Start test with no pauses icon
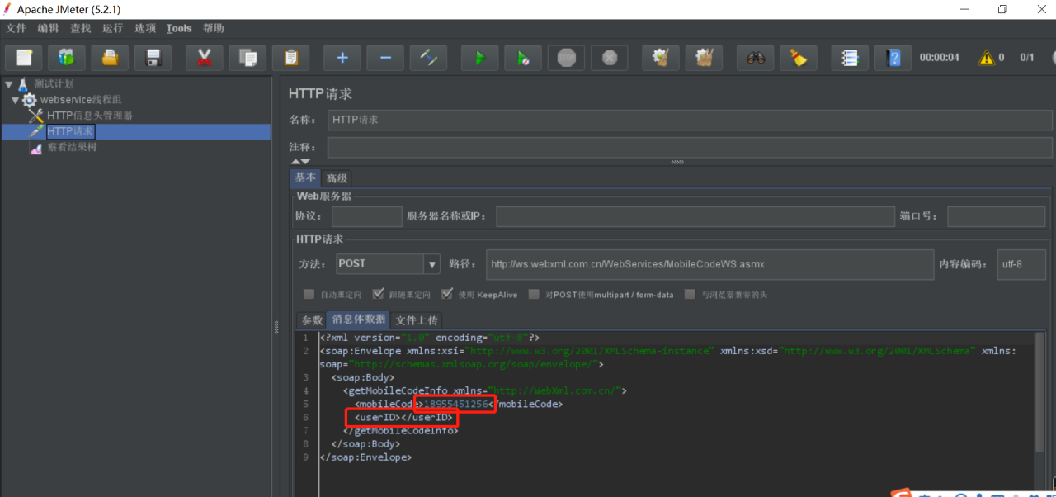The image size is (1056, 497). tap(523, 58)
